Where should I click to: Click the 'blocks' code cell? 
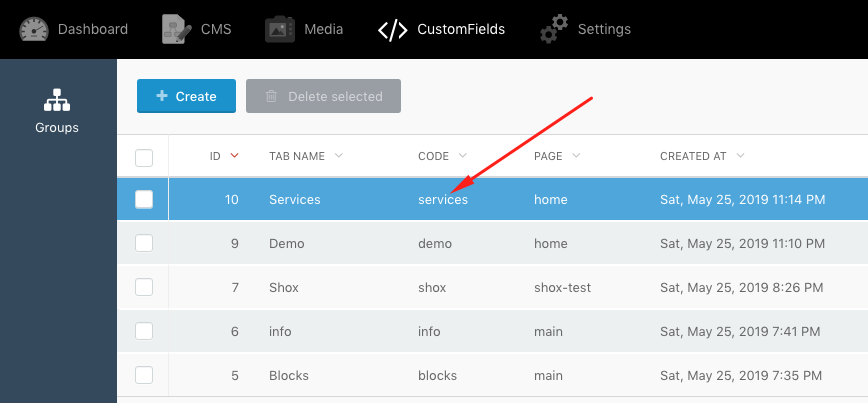tap(437, 376)
